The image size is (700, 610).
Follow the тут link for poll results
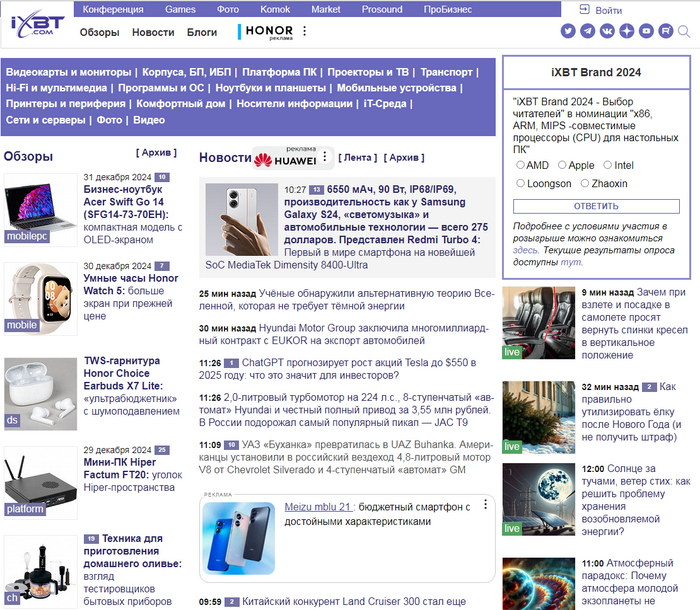571,262
